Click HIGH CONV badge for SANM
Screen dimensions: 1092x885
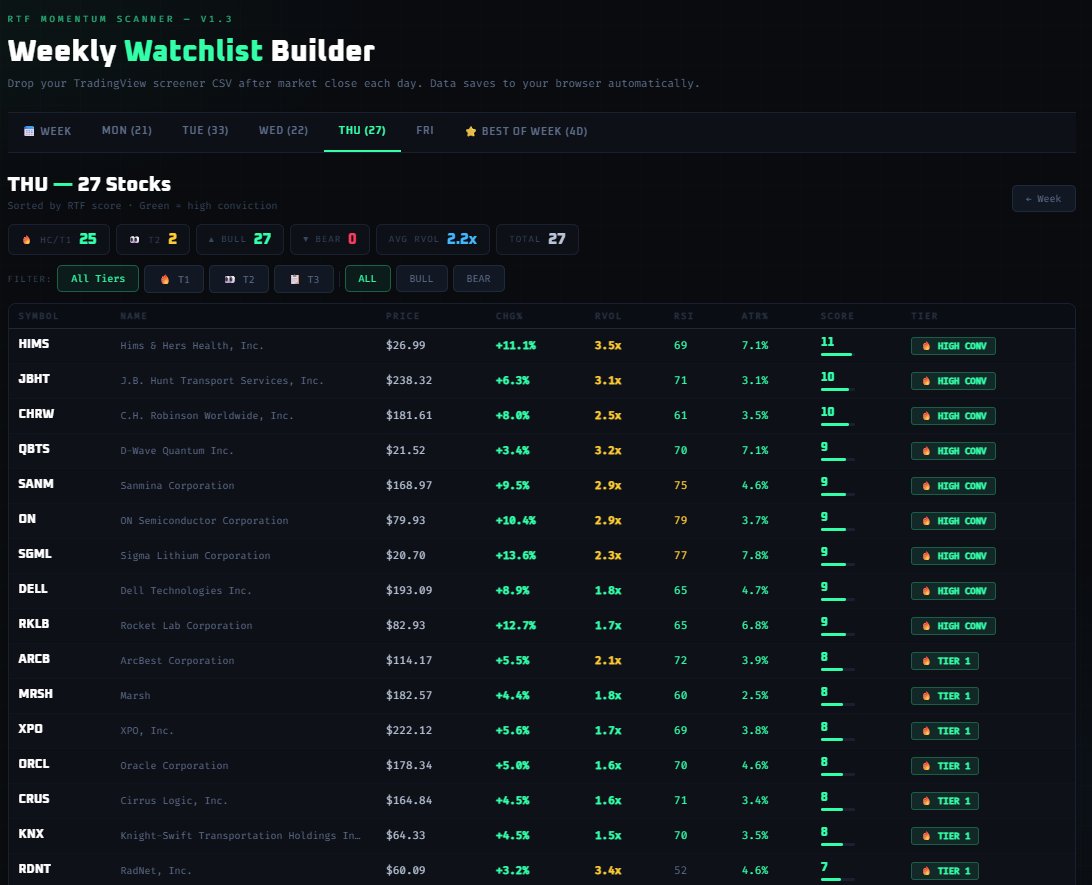click(953, 486)
